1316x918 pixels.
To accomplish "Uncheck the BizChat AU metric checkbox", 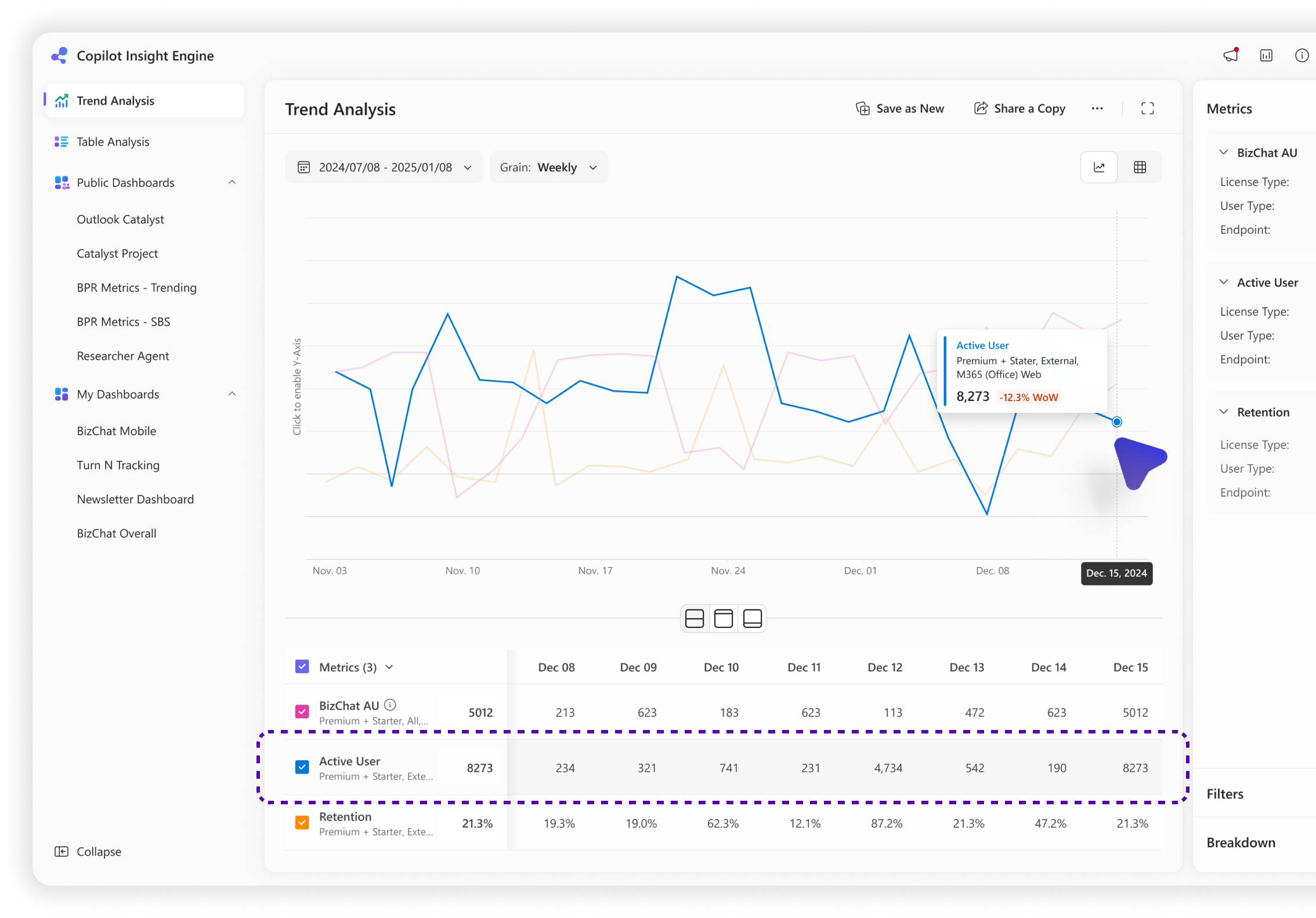I will (302, 711).
